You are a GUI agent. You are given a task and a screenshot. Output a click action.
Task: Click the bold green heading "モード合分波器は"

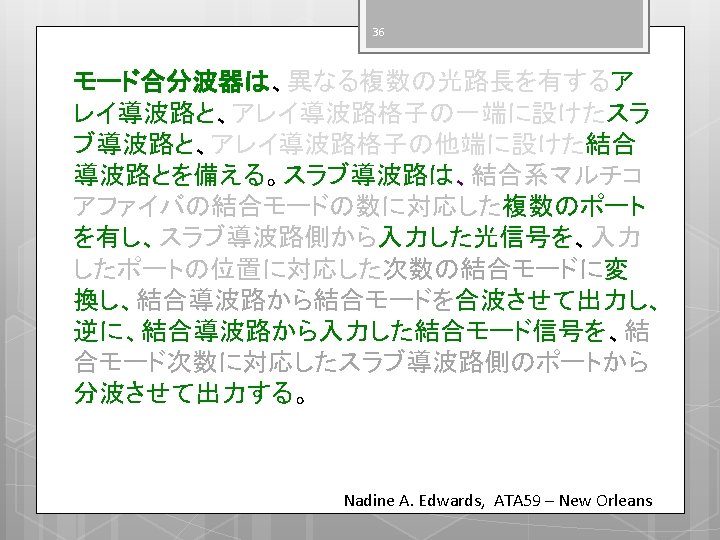pyautogui.click(x=172, y=81)
